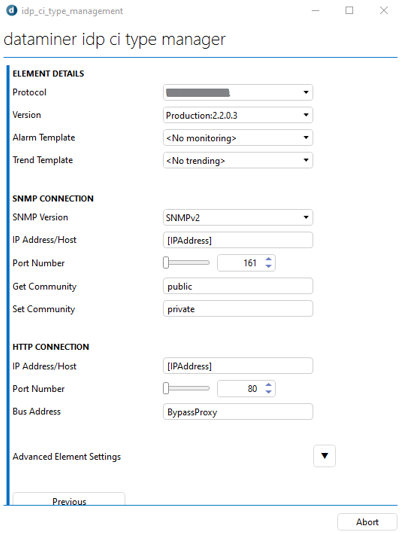401x534 pixels.
Task: Open the Trend Template dropdown
Action: (238, 160)
